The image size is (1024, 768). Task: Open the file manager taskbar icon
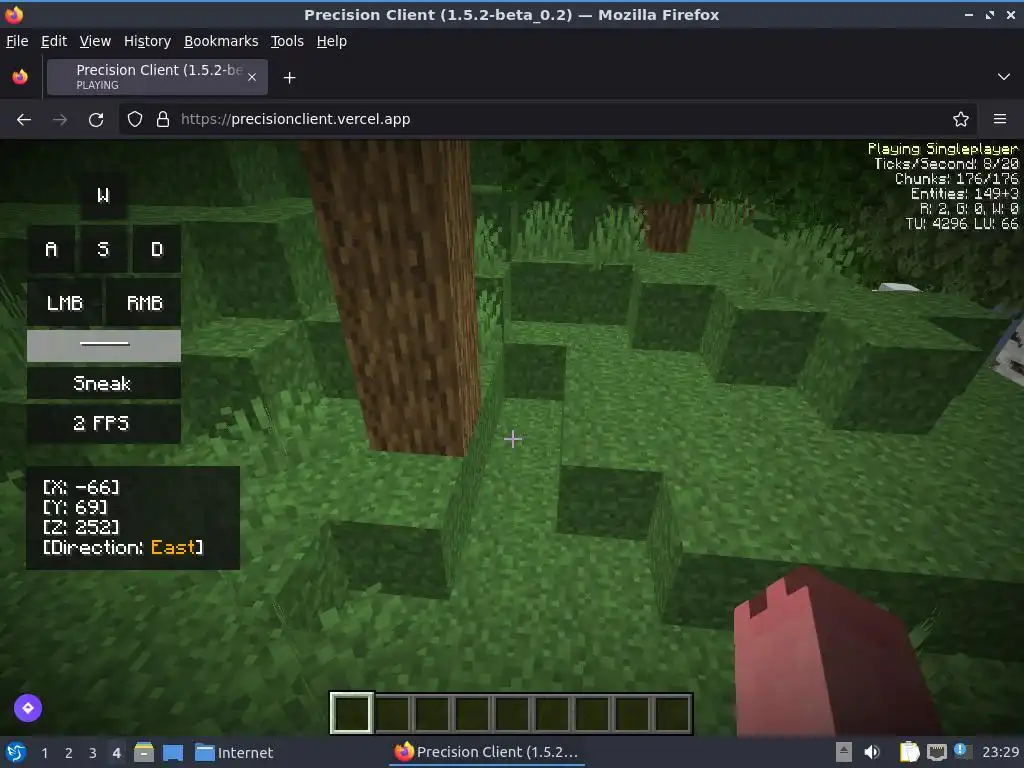[144, 752]
